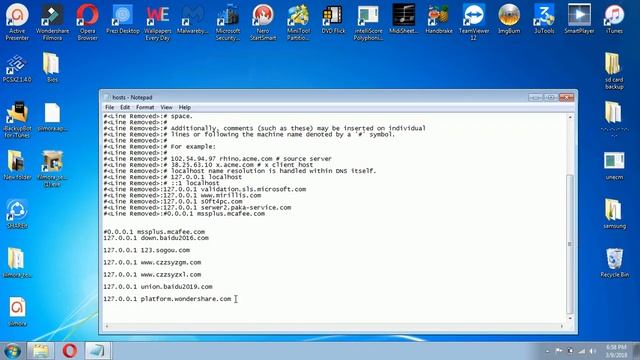Click the network icon in system tray
The width and height of the screenshot is (640, 360).
(582, 351)
